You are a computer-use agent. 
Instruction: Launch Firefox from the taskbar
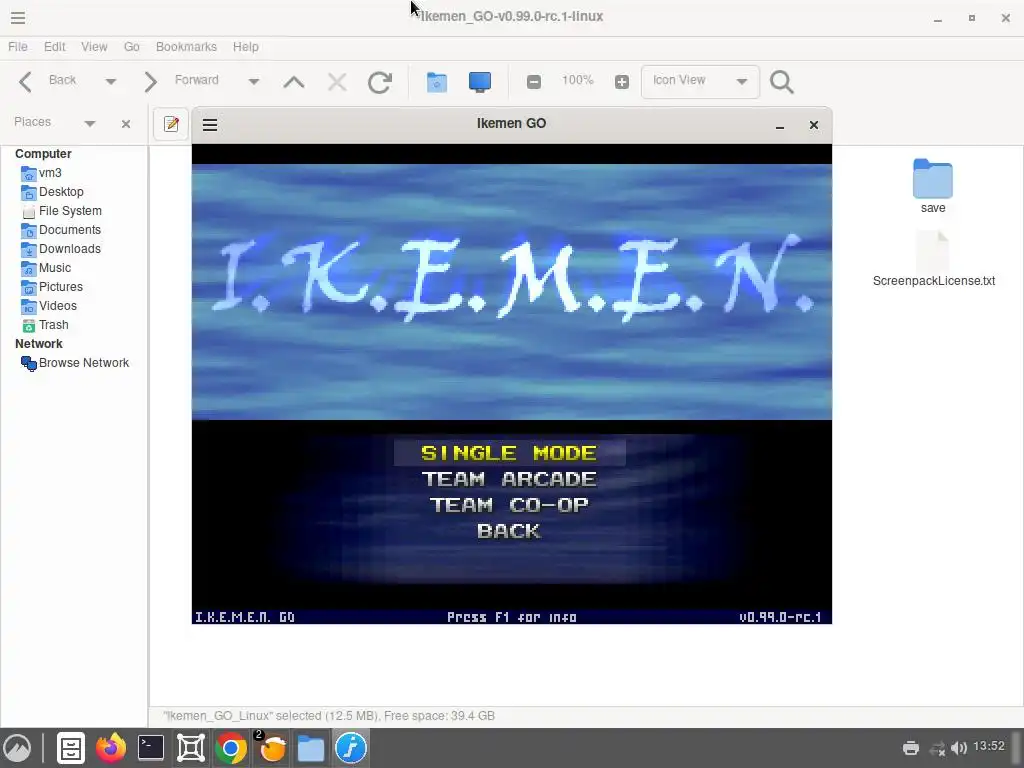coord(110,748)
